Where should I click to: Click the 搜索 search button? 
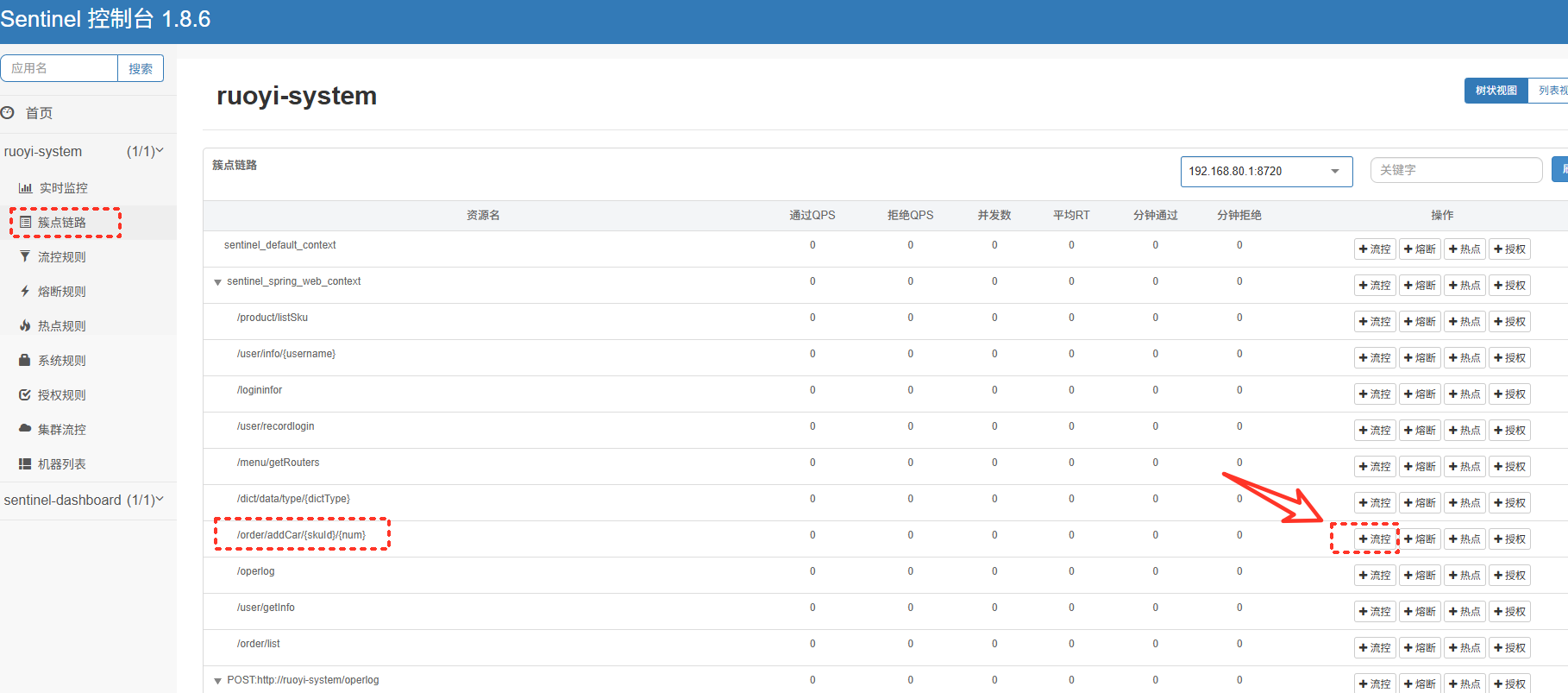coord(141,69)
